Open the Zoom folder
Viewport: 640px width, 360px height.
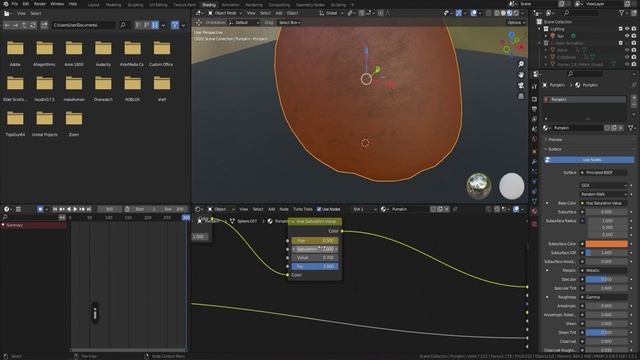74,123
